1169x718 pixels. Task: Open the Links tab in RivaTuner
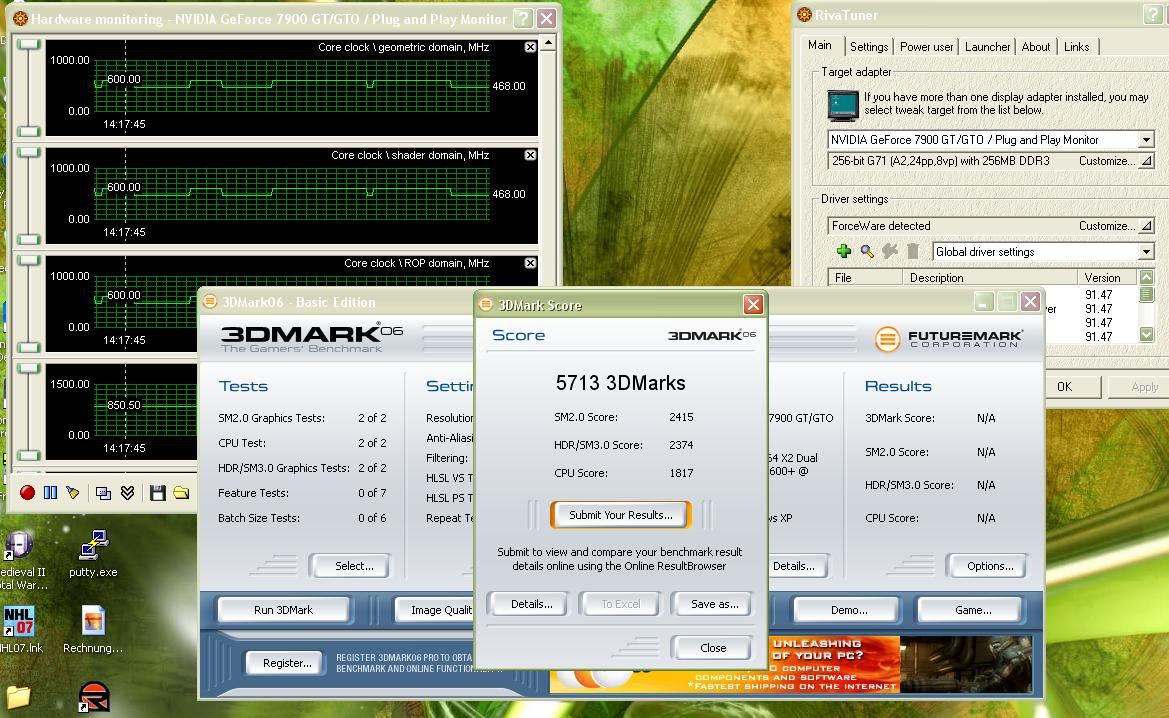[1077, 47]
